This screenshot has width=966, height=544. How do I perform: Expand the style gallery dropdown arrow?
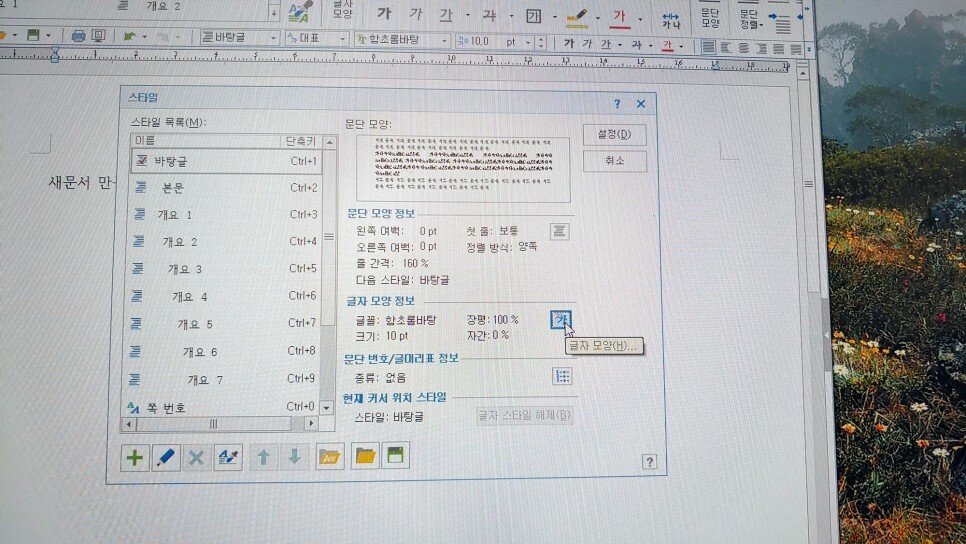(x=274, y=12)
